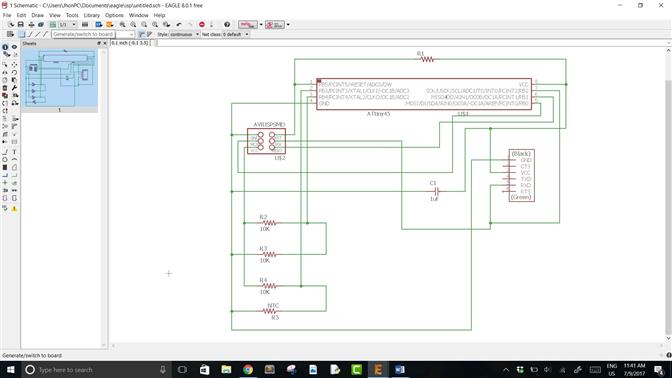Open the View menu

pyautogui.click(x=55, y=15)
